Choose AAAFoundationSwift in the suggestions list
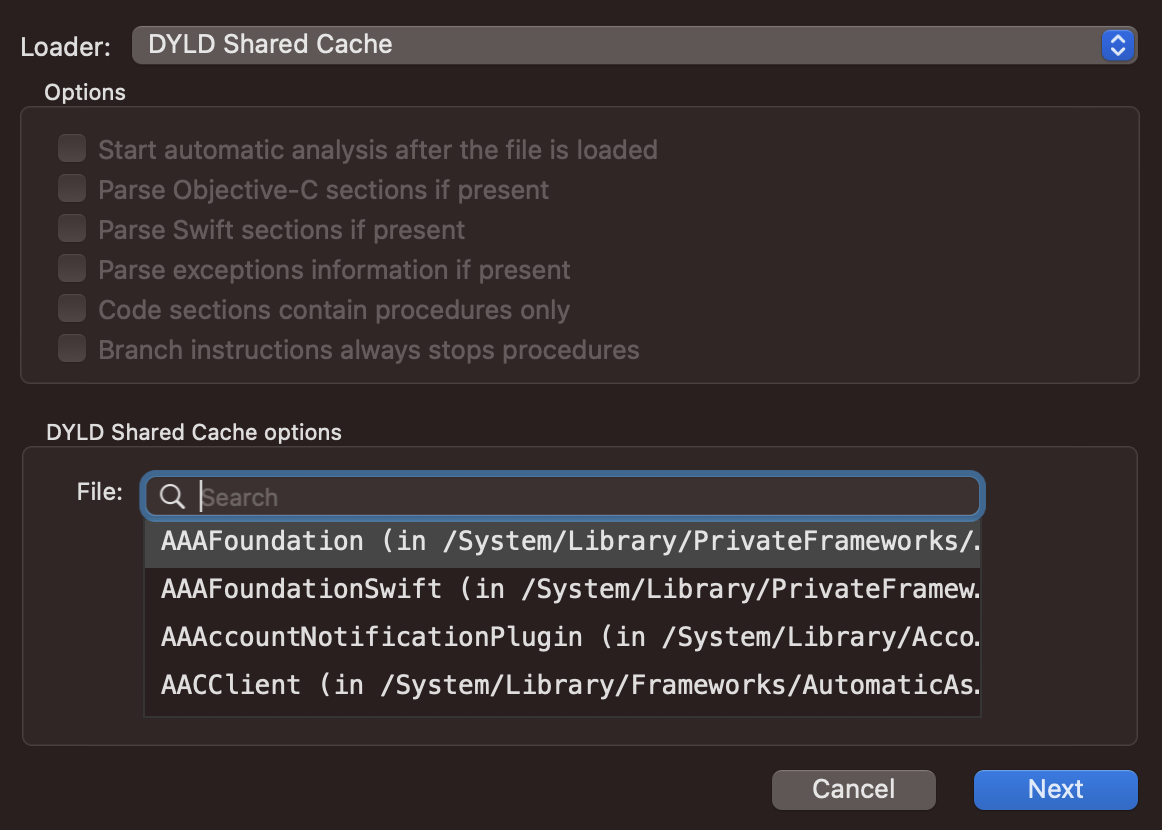 561,589
